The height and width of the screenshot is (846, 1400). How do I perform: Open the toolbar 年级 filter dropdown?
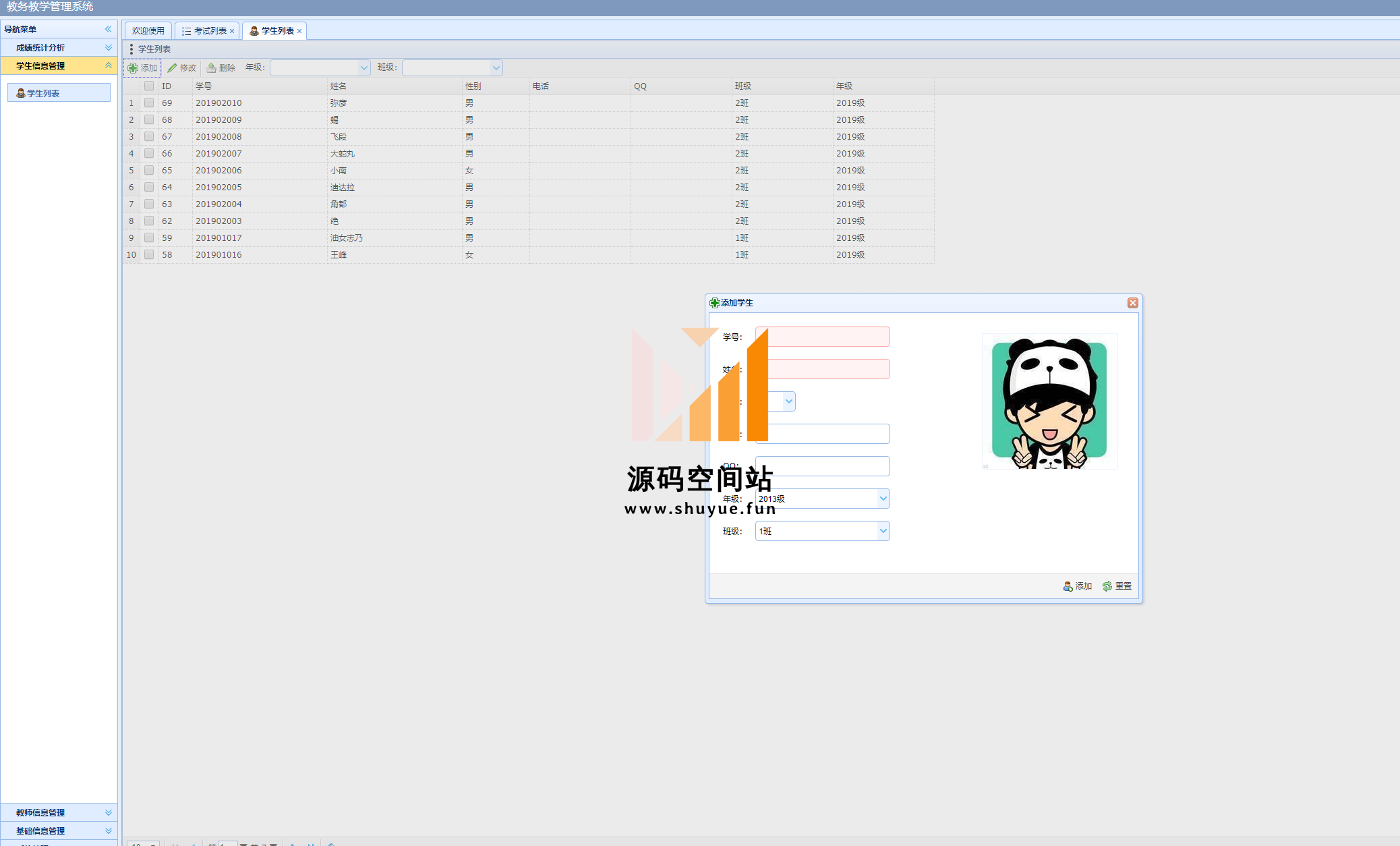click(364, 67)
